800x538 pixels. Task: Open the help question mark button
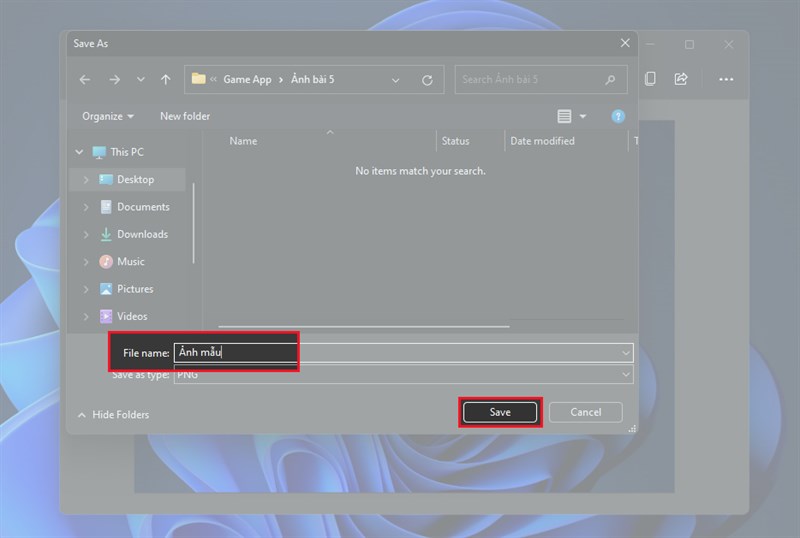(618, 116)
